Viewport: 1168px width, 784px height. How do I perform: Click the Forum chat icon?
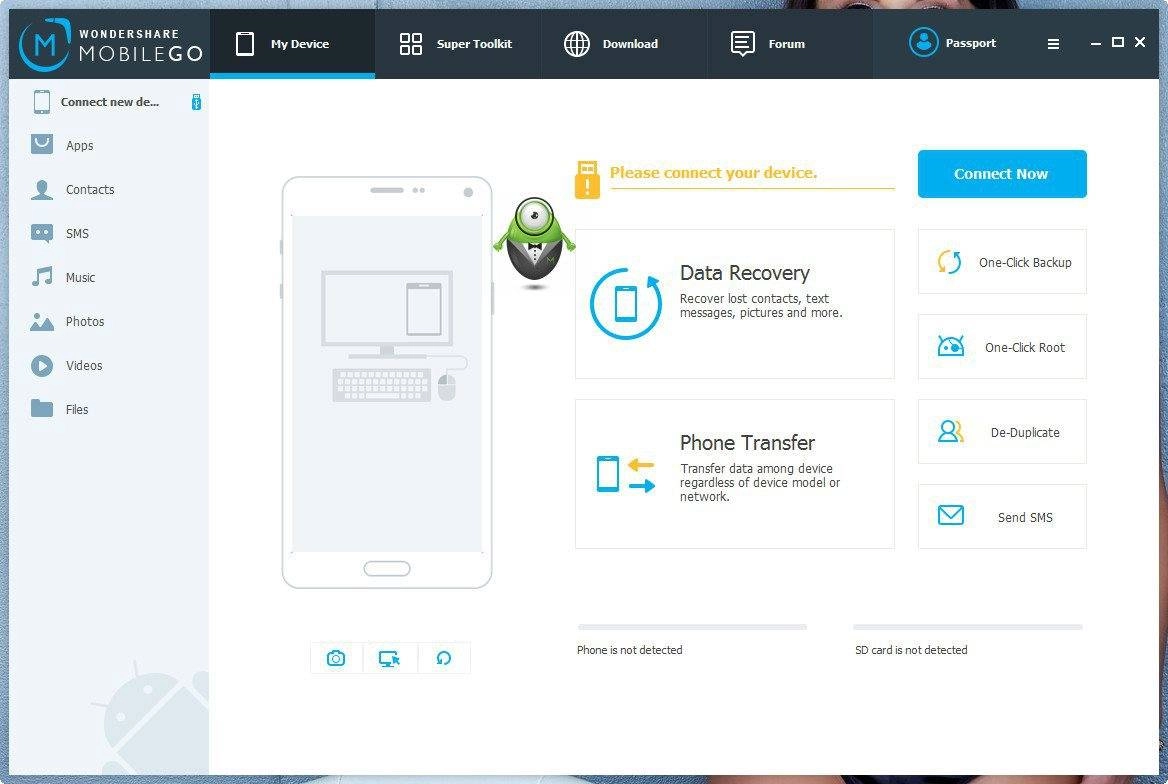743,44
